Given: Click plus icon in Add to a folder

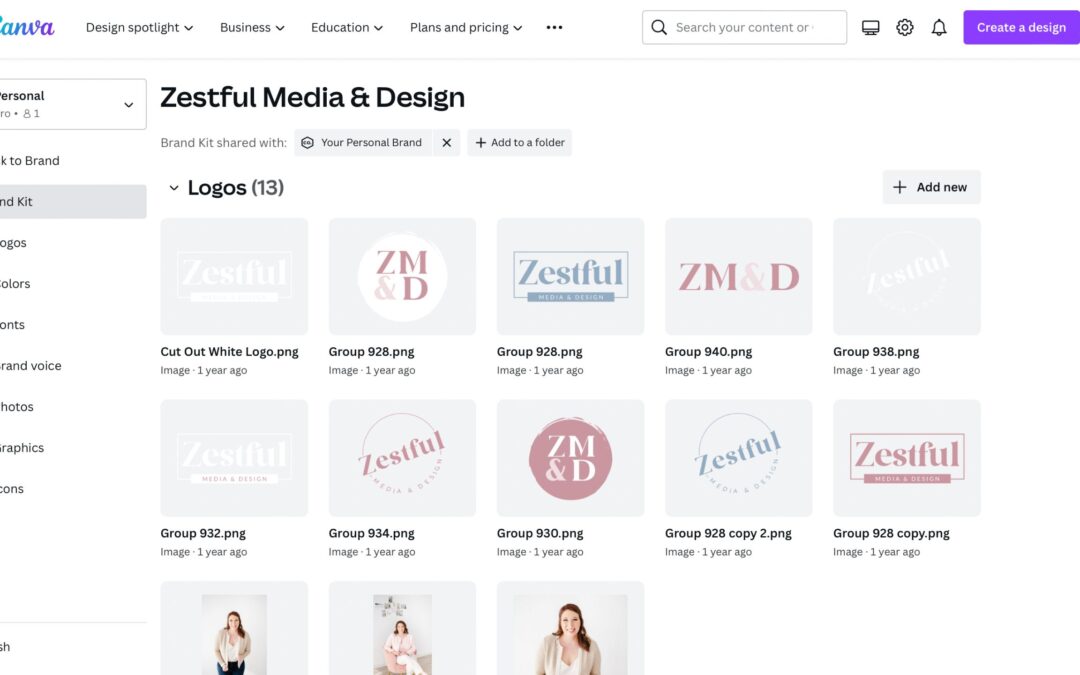Looking at the screenshot, I should [x=481, y=143].
